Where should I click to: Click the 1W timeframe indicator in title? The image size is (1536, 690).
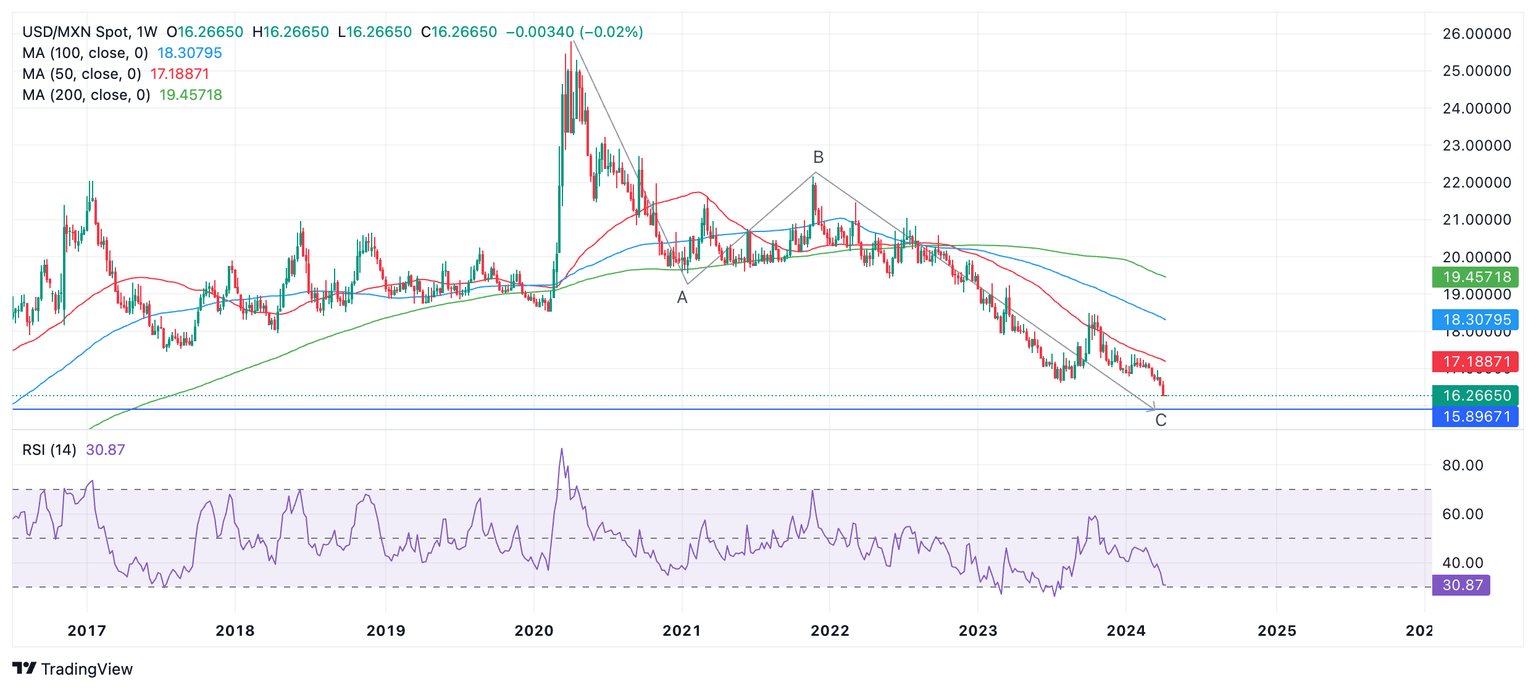tap(147, 32)
